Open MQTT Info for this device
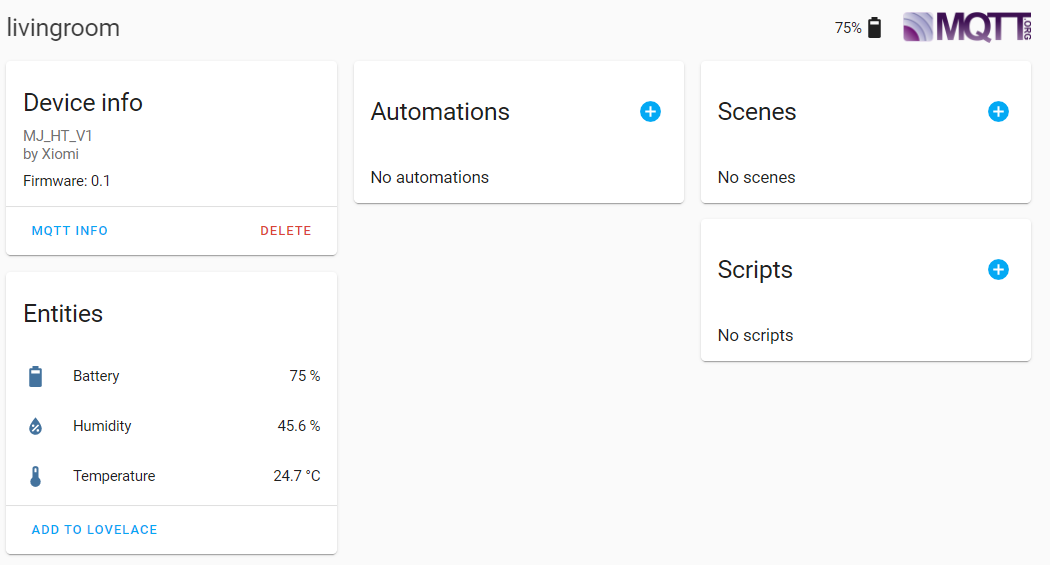This screenshot has width=1050, height=565. click(x=70, y=231)
